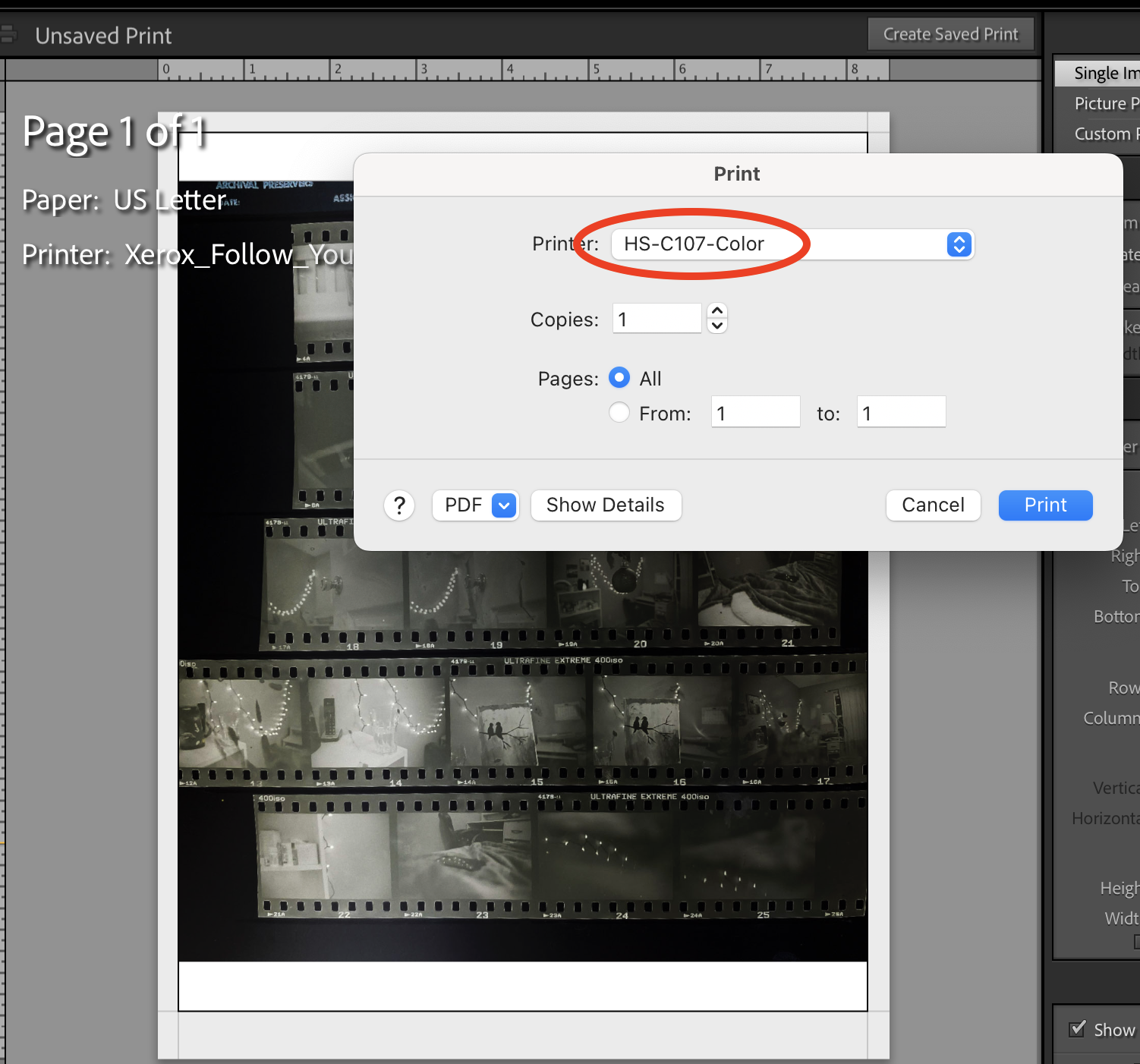Screen dimensions: 1140x1064
Task: Open the PDF export options dropdown
Action: click(475, 505)
